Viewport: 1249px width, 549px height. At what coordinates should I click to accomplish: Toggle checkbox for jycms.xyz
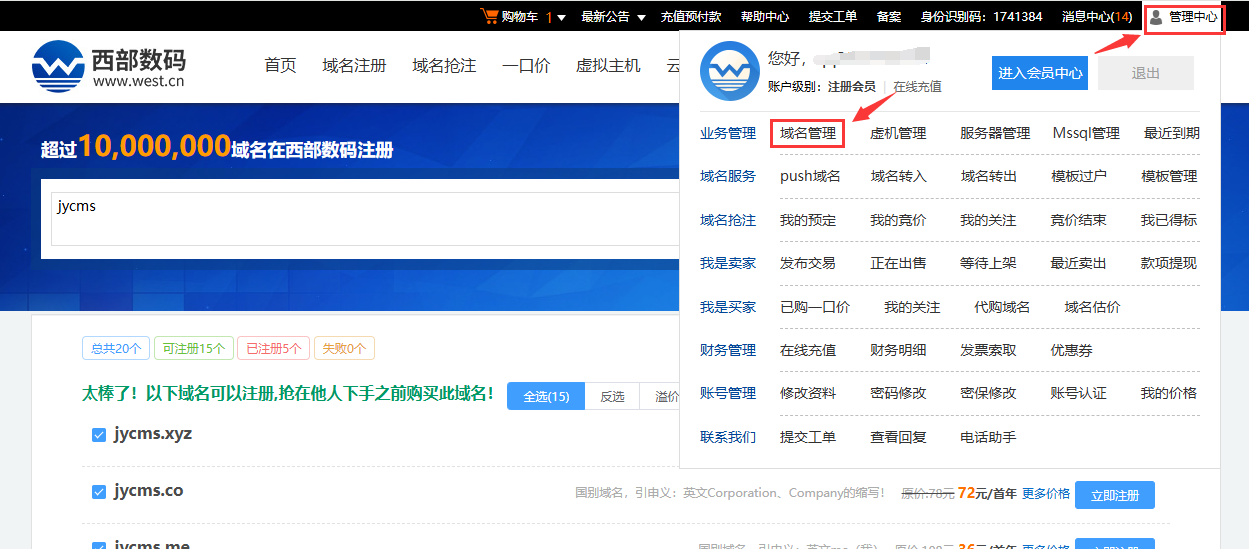tap(99, 435)
